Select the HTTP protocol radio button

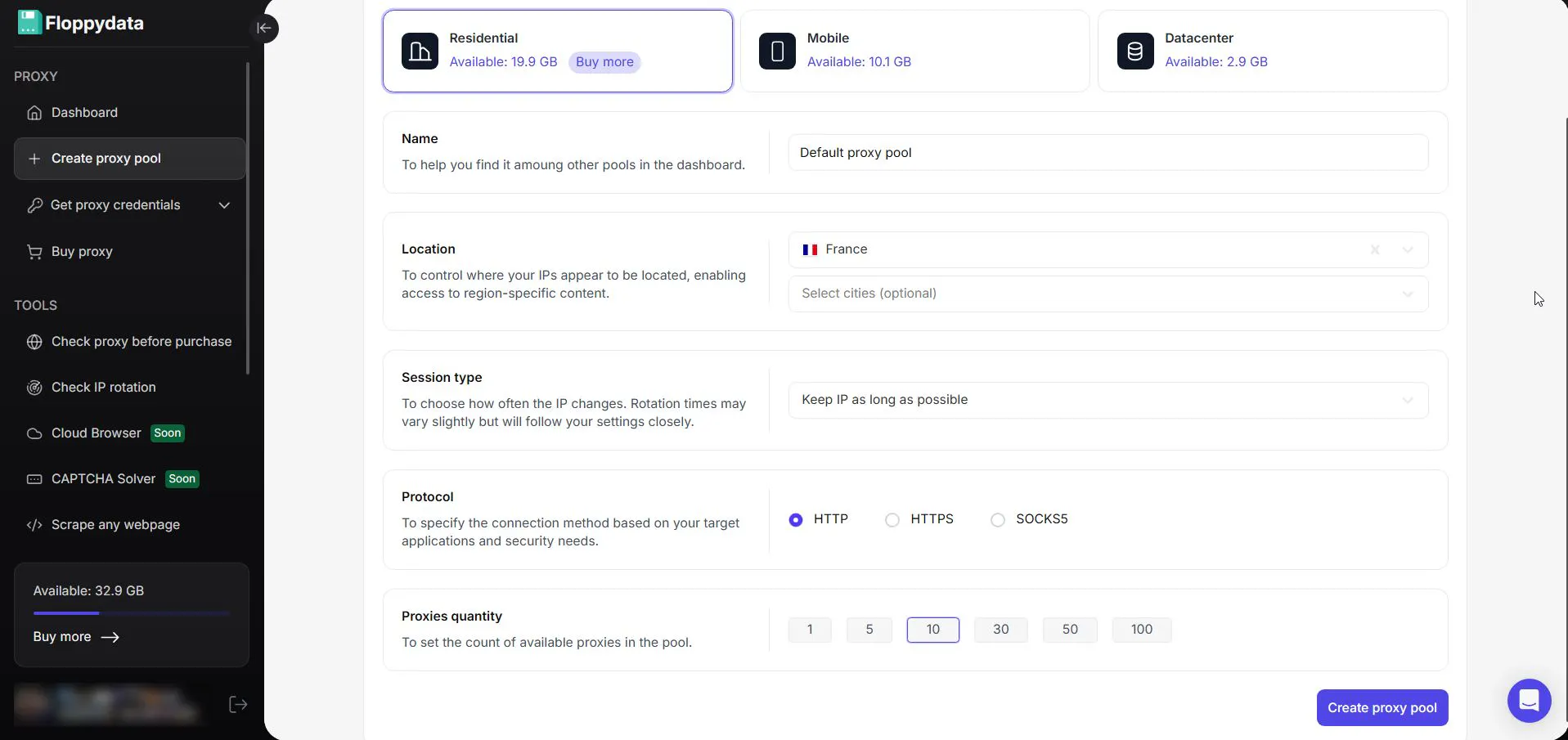pyautogui.click(x=795, y=520)
